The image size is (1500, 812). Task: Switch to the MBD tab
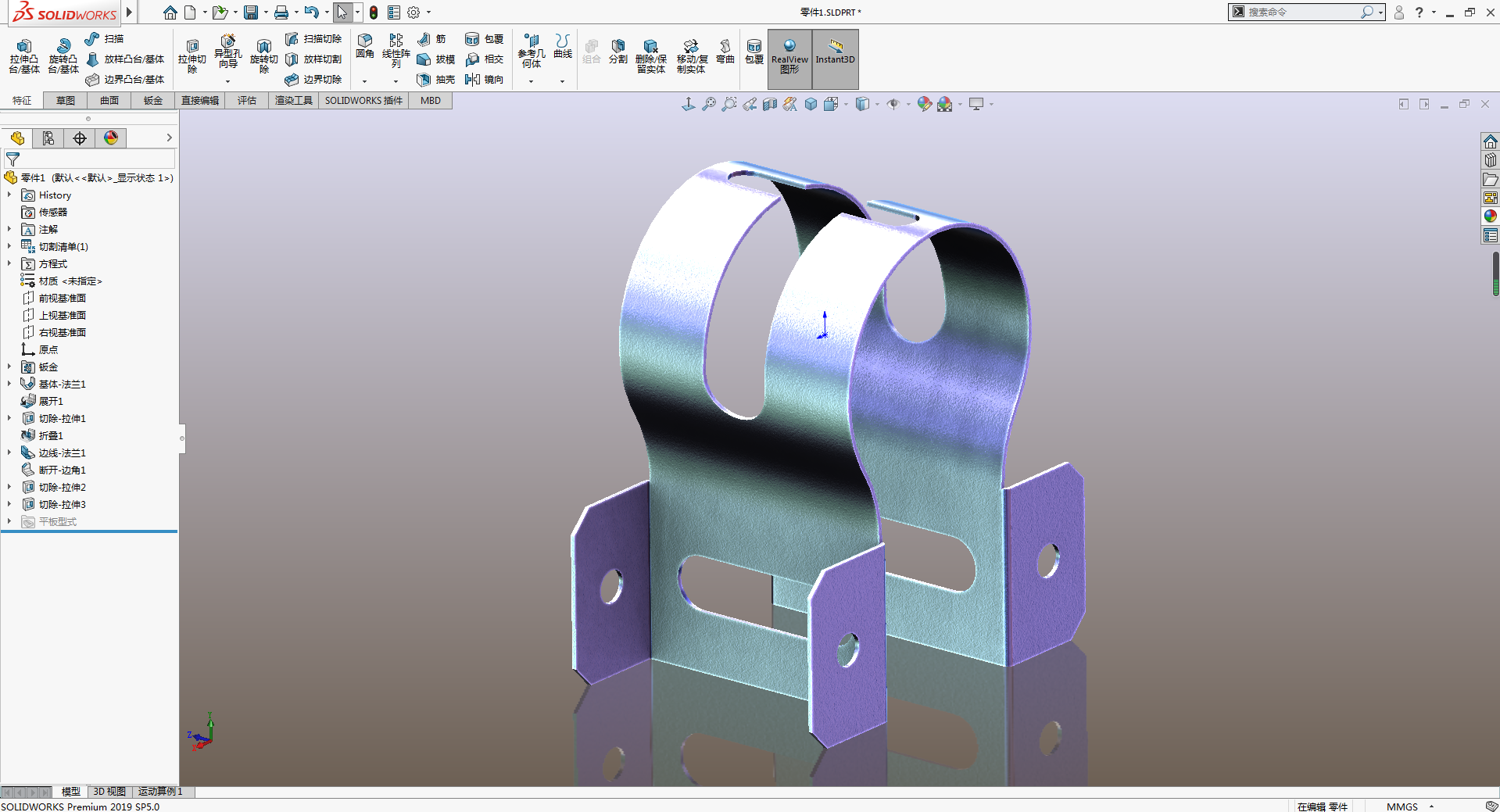(x=431, y=101)
